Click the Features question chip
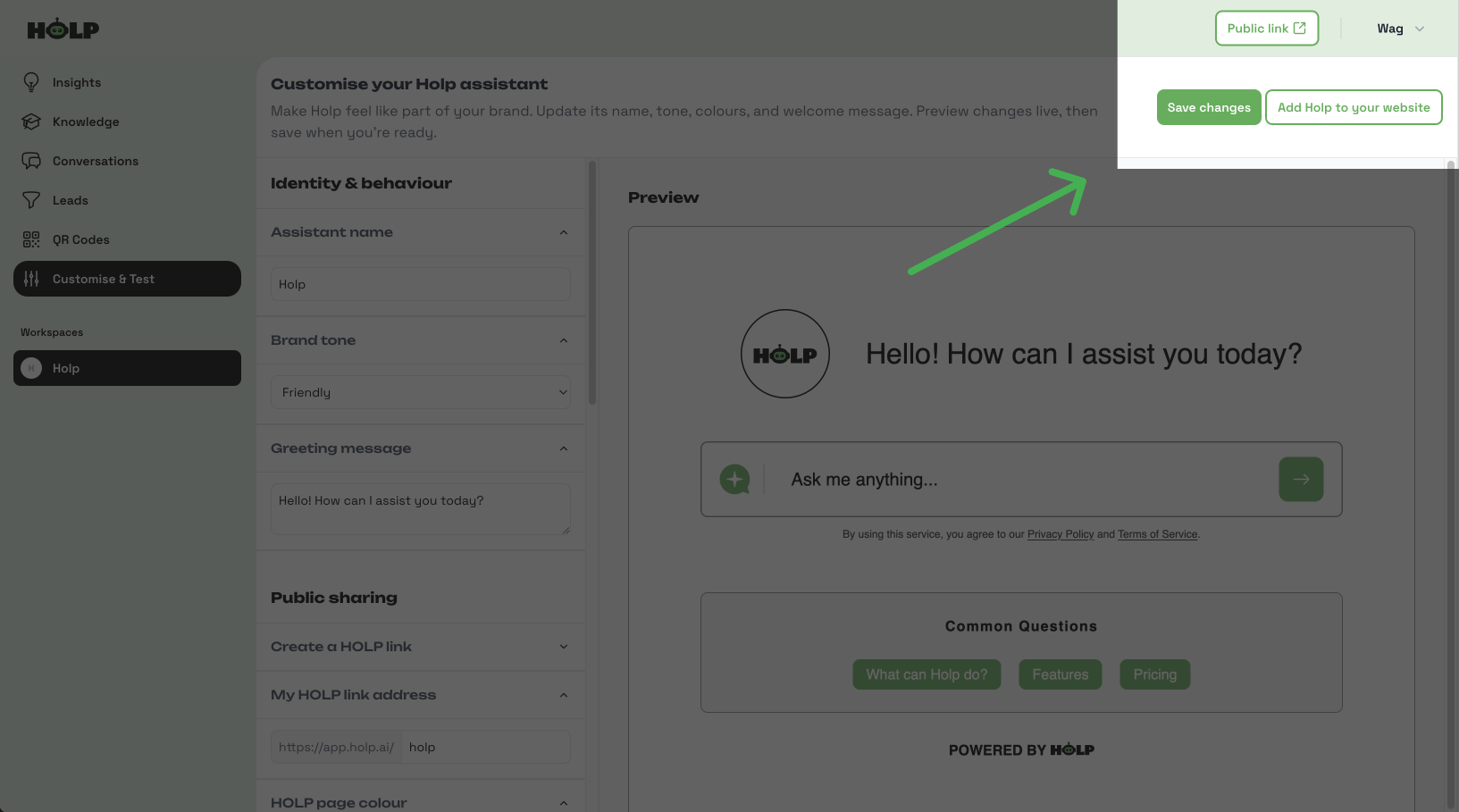Screen dimensions: 1459x812 point(1061,674)
